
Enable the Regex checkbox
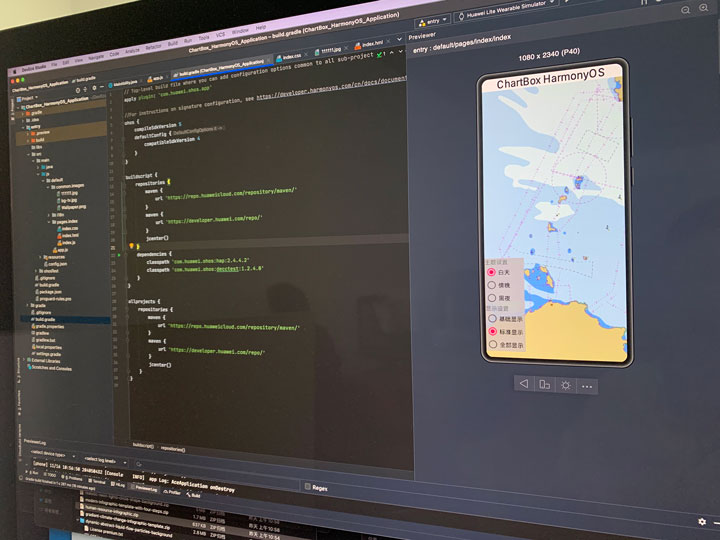tap(308, 486)
